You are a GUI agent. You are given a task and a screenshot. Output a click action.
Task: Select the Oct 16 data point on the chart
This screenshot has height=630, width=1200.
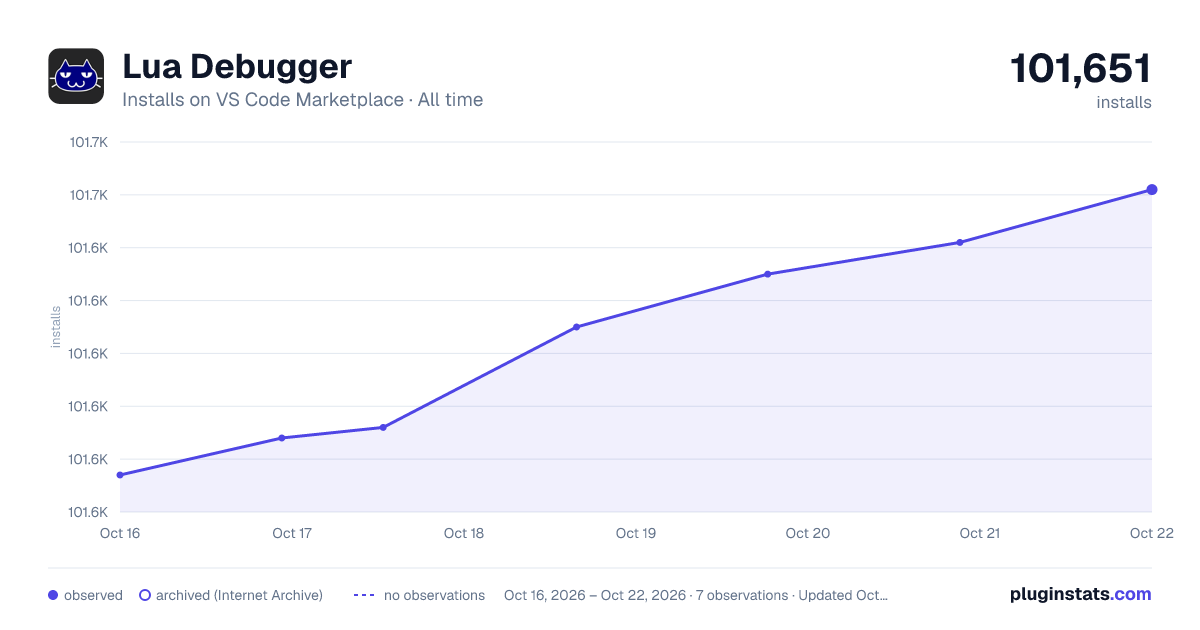click(x=120, y=475)
